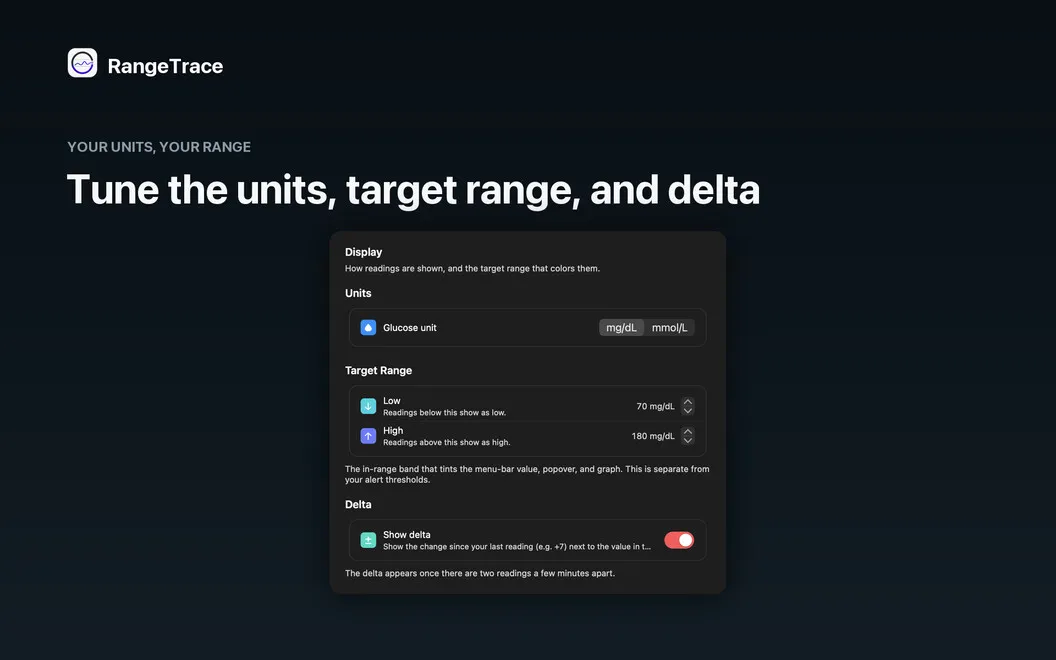The height and width of the screenshot is (660, 1056).
Task: Decrease the Low target with its down arrow
Action: coord(688,411)
